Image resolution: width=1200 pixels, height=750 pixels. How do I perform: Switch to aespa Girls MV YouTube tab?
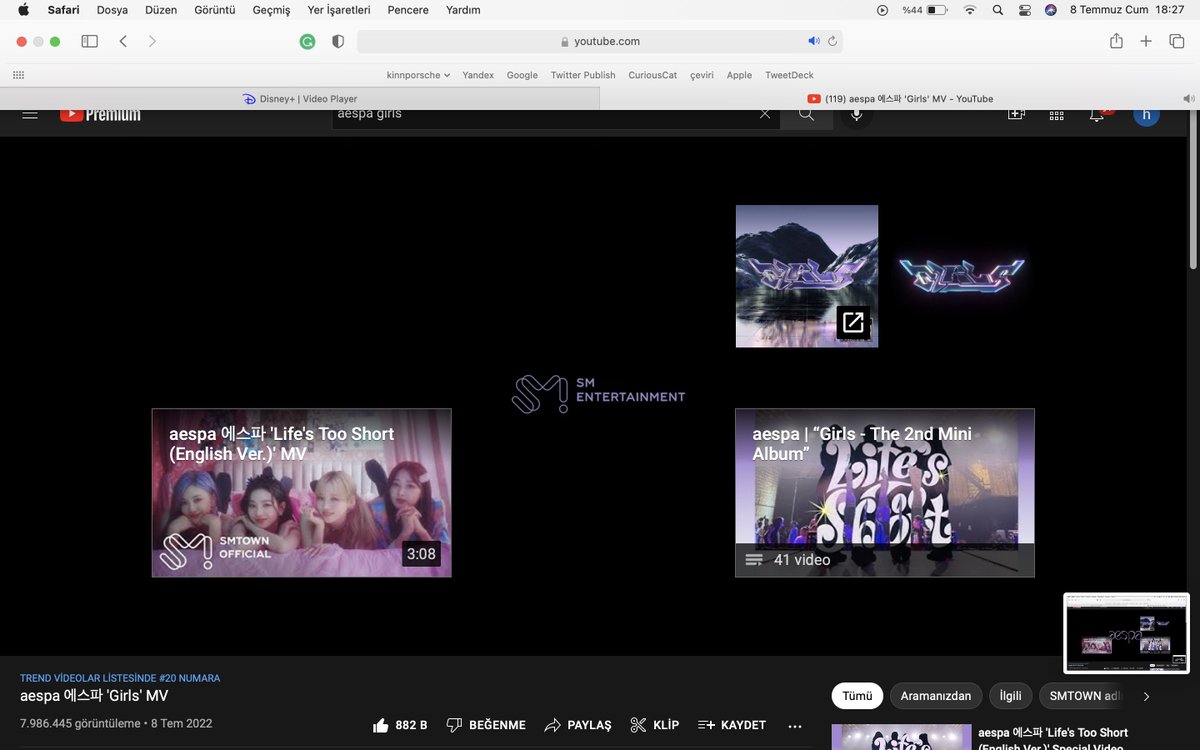[899, 99]
